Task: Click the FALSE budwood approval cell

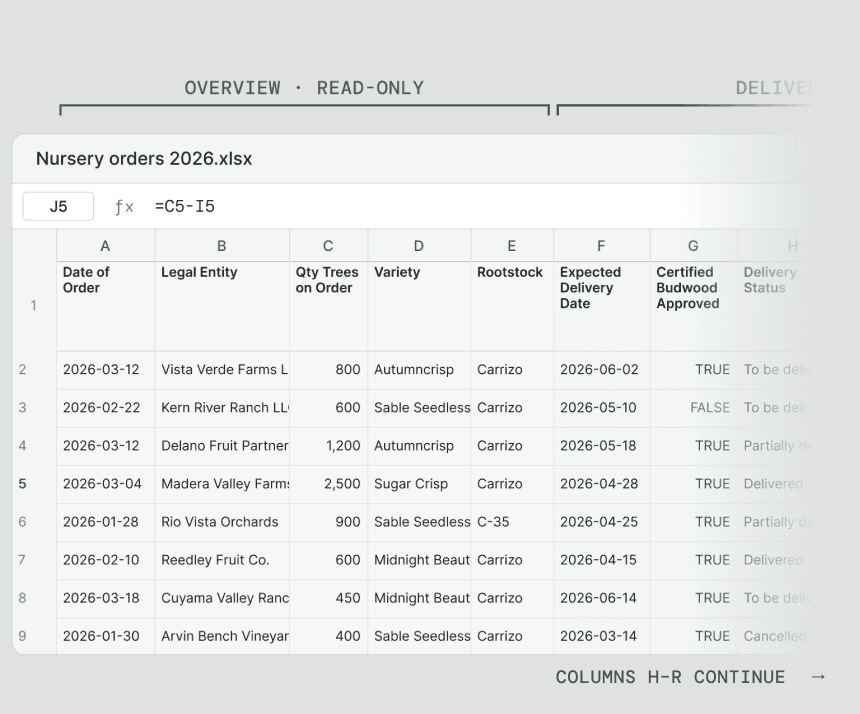Action: (694, 408)
